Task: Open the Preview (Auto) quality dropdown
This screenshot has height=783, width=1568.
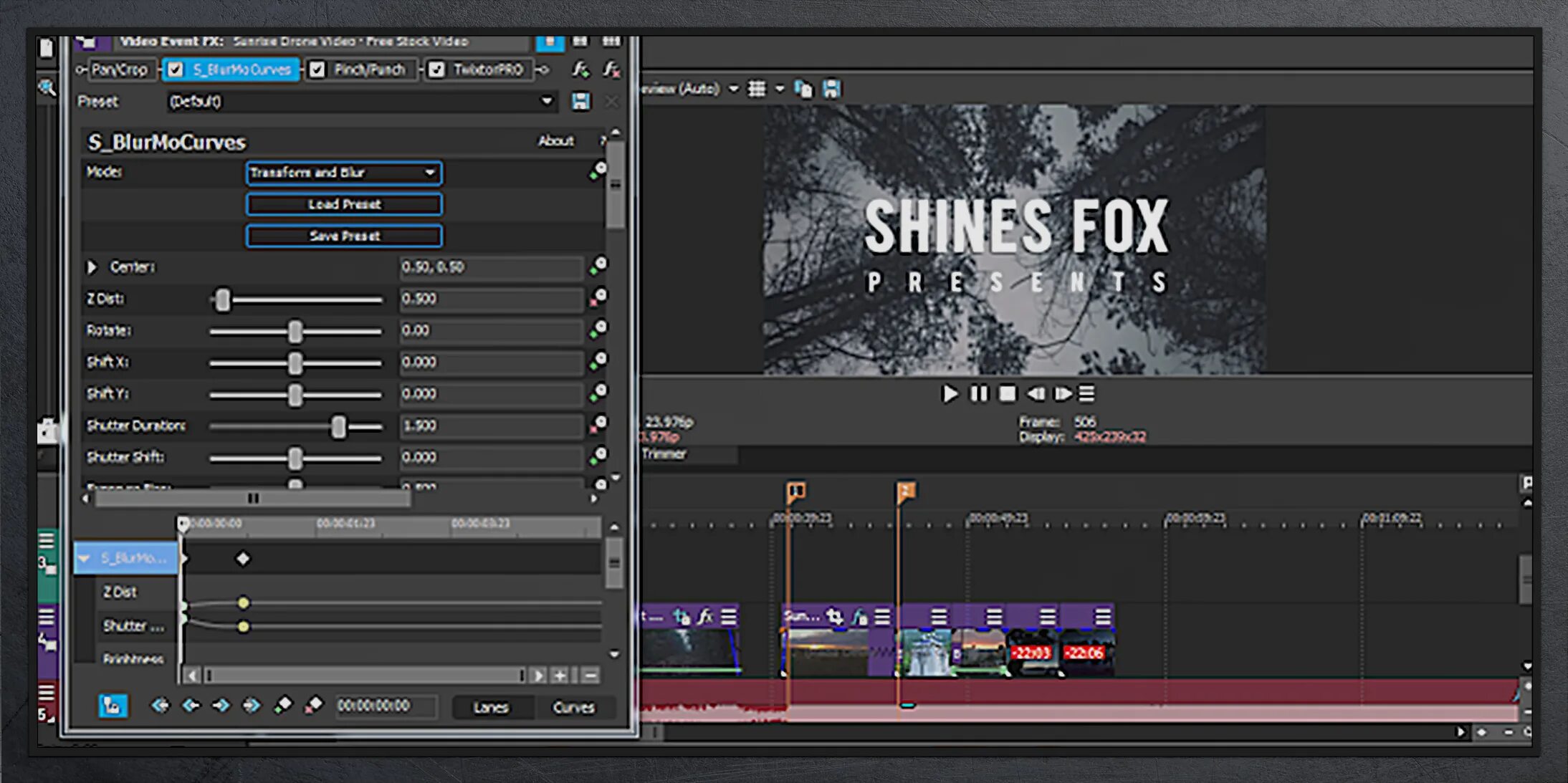Action: (x=734, y=89)
